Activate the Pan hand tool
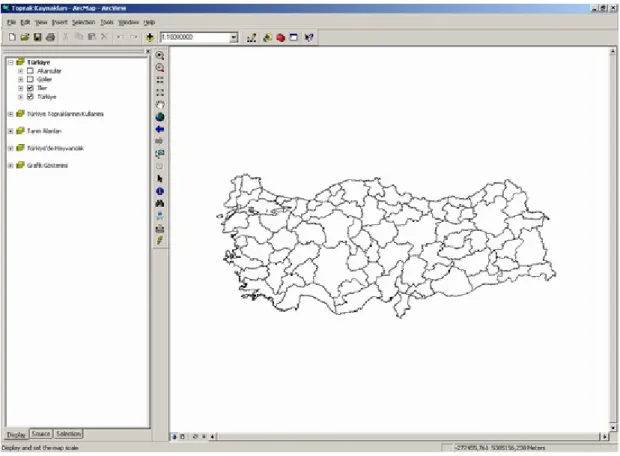Screen dimensions: 620x456 160,105
